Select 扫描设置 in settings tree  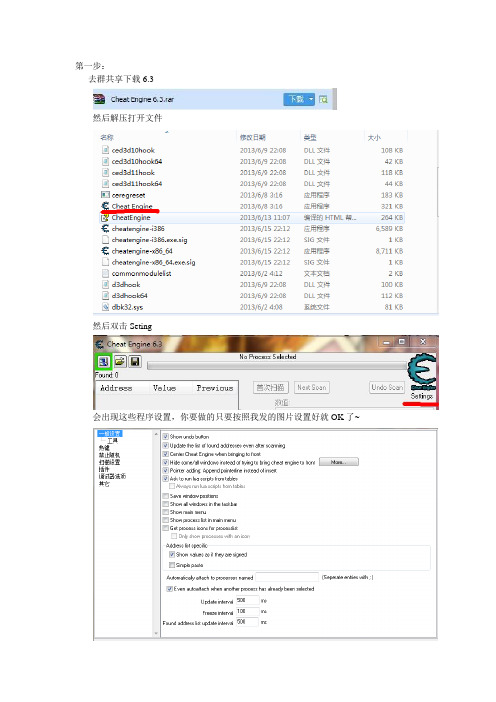point(109,462)
